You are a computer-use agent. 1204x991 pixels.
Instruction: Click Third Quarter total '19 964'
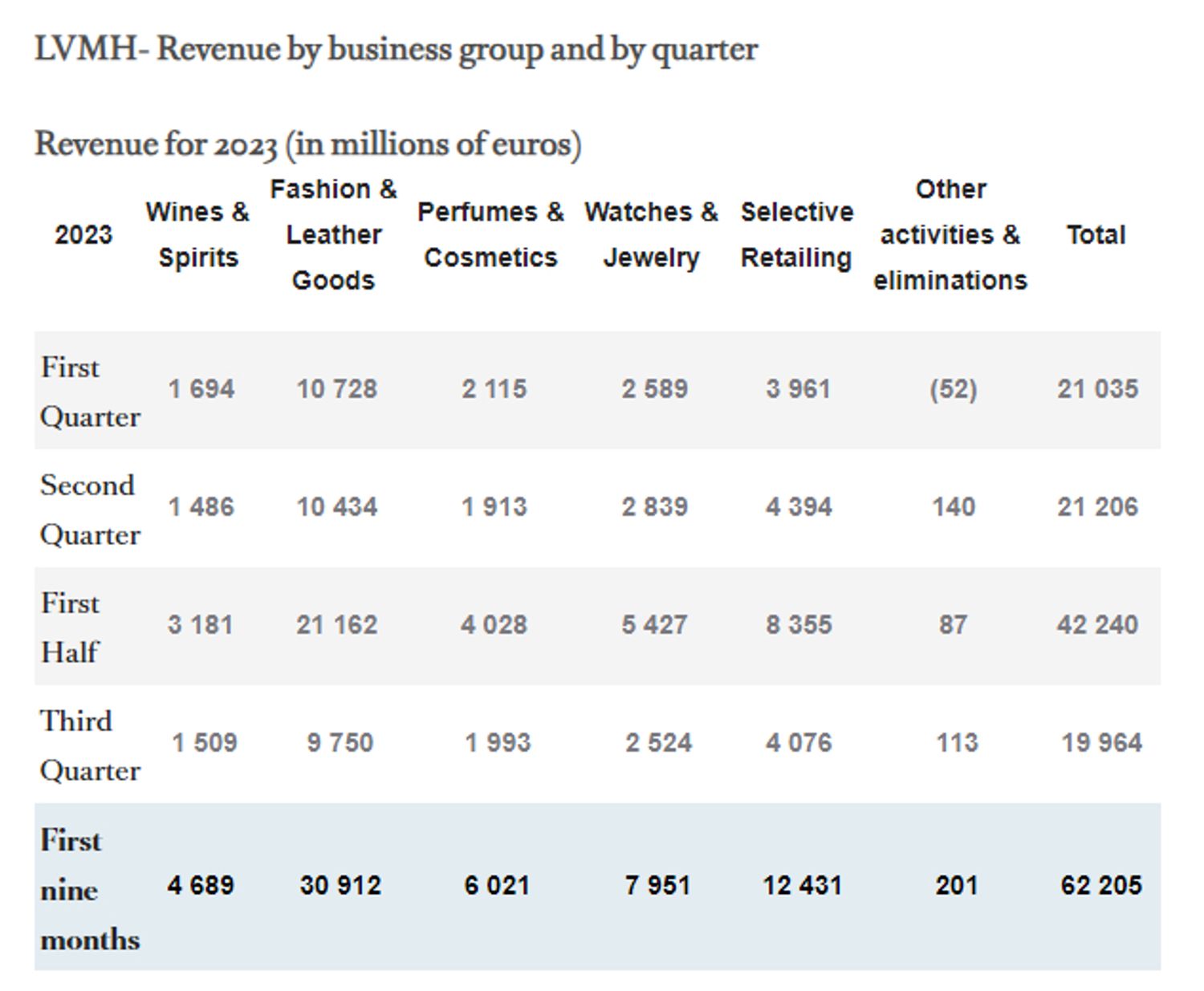tap(1102, 743)
